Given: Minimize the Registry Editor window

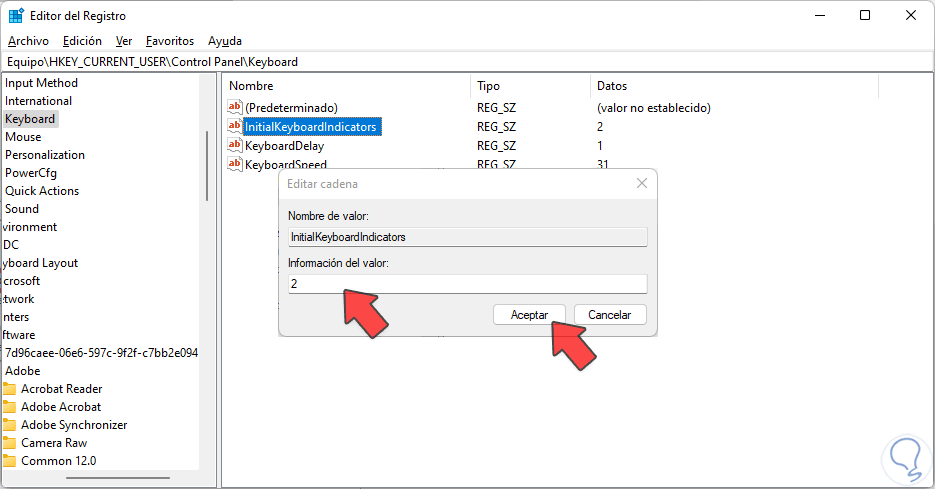Looking at the screenshot, I should point(820,16).
